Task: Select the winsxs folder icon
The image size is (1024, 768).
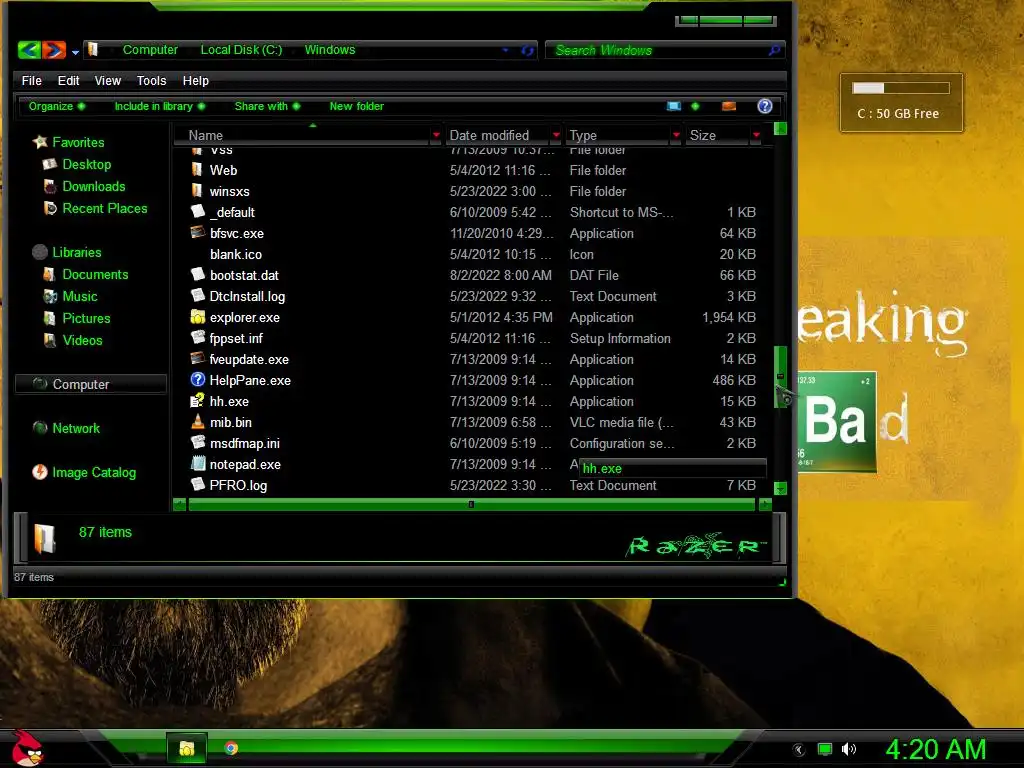Action: coord(197,191)
